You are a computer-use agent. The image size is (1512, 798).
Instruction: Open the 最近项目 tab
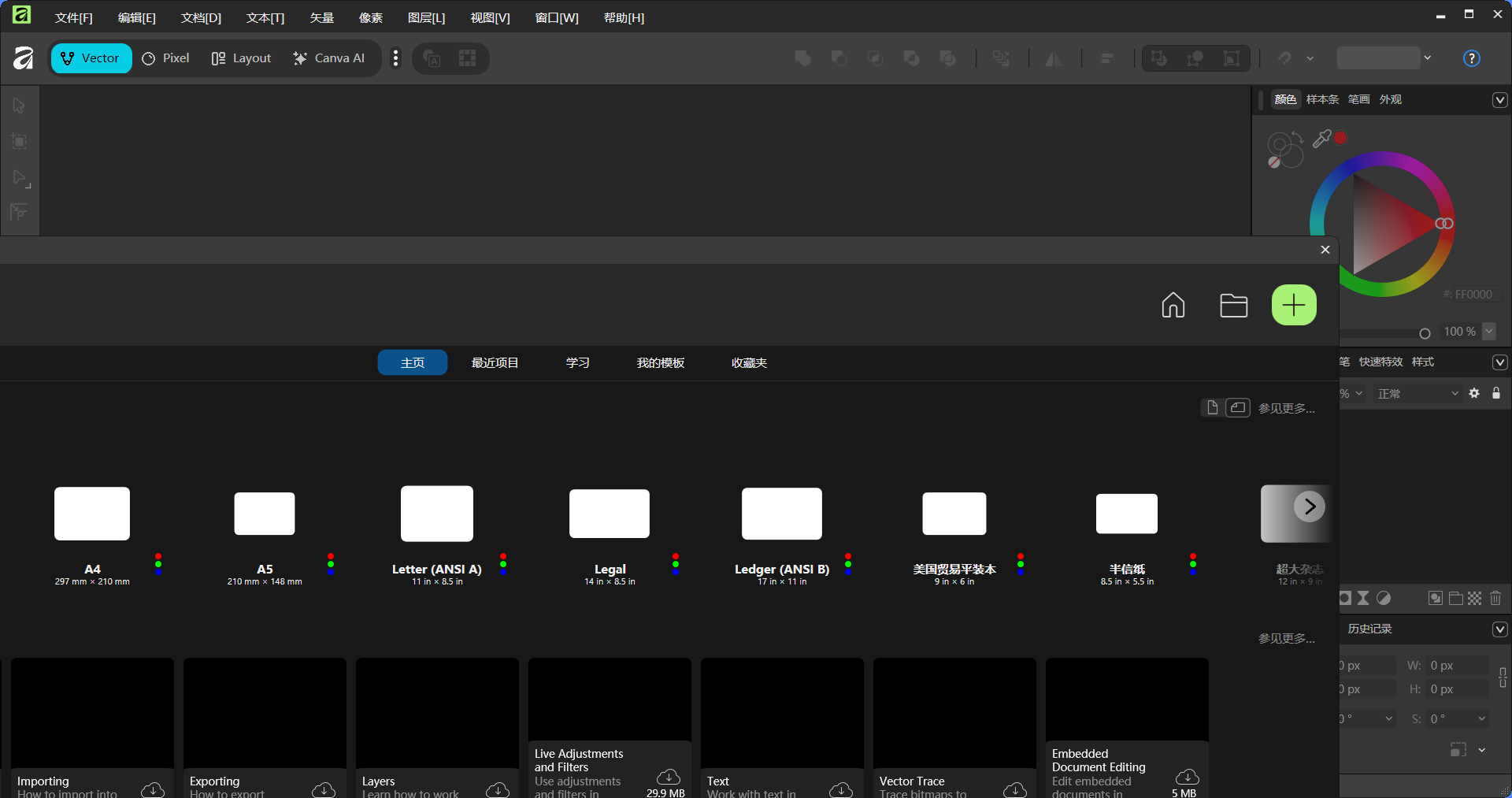coord(495,362)
